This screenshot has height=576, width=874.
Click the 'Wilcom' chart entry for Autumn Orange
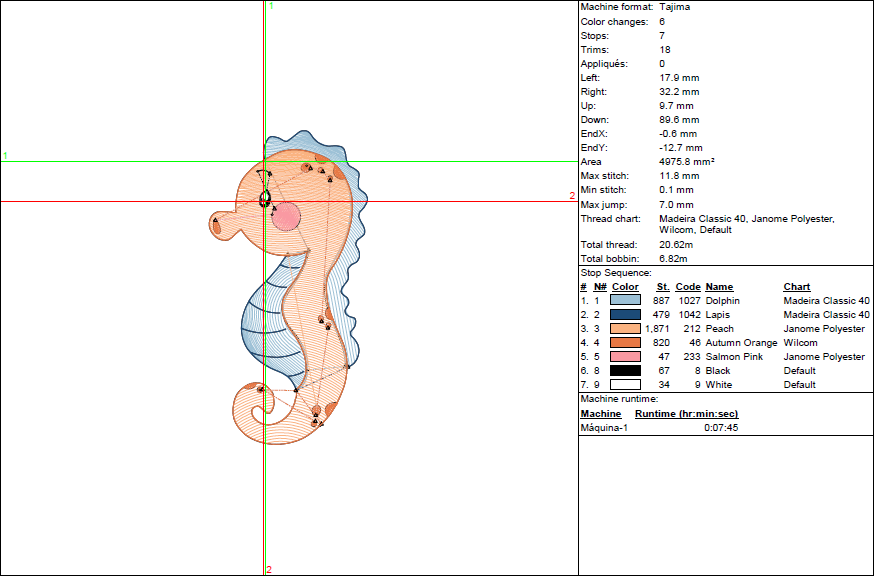[x=800, y=342]
